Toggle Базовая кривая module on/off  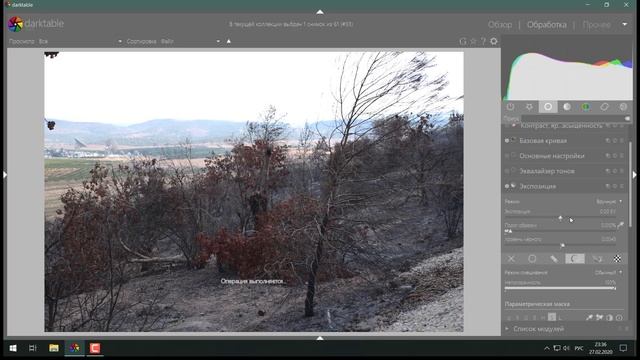click(x=507, y=141)
